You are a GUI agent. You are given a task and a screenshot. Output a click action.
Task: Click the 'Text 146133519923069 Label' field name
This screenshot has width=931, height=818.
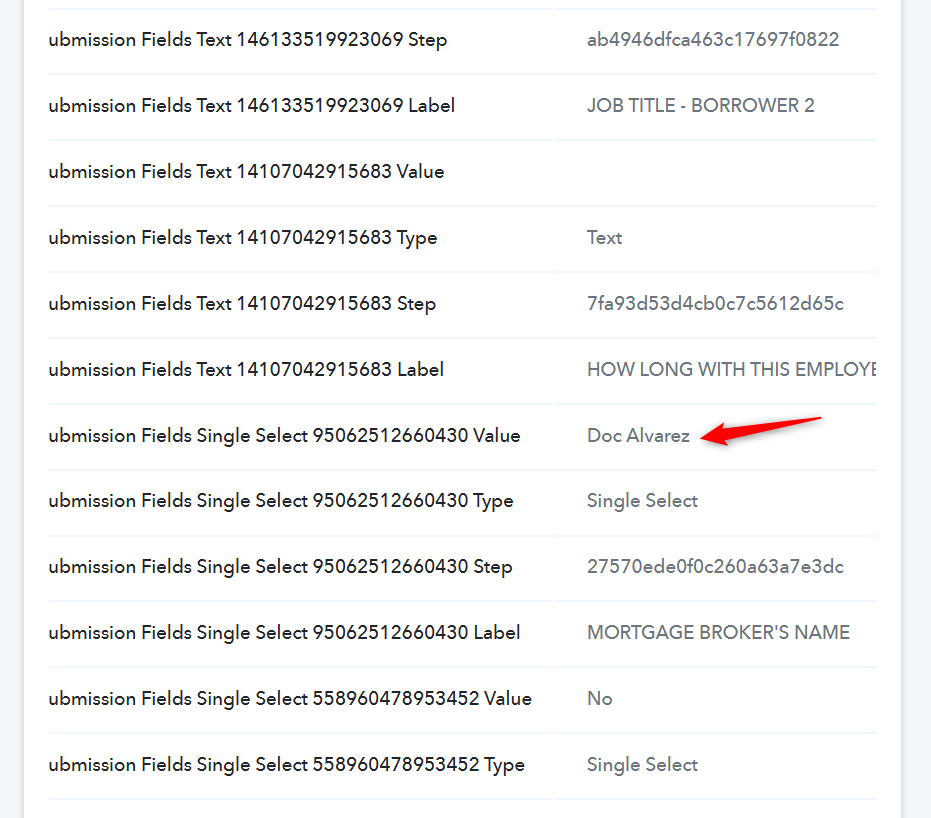(x=252, y=105)
